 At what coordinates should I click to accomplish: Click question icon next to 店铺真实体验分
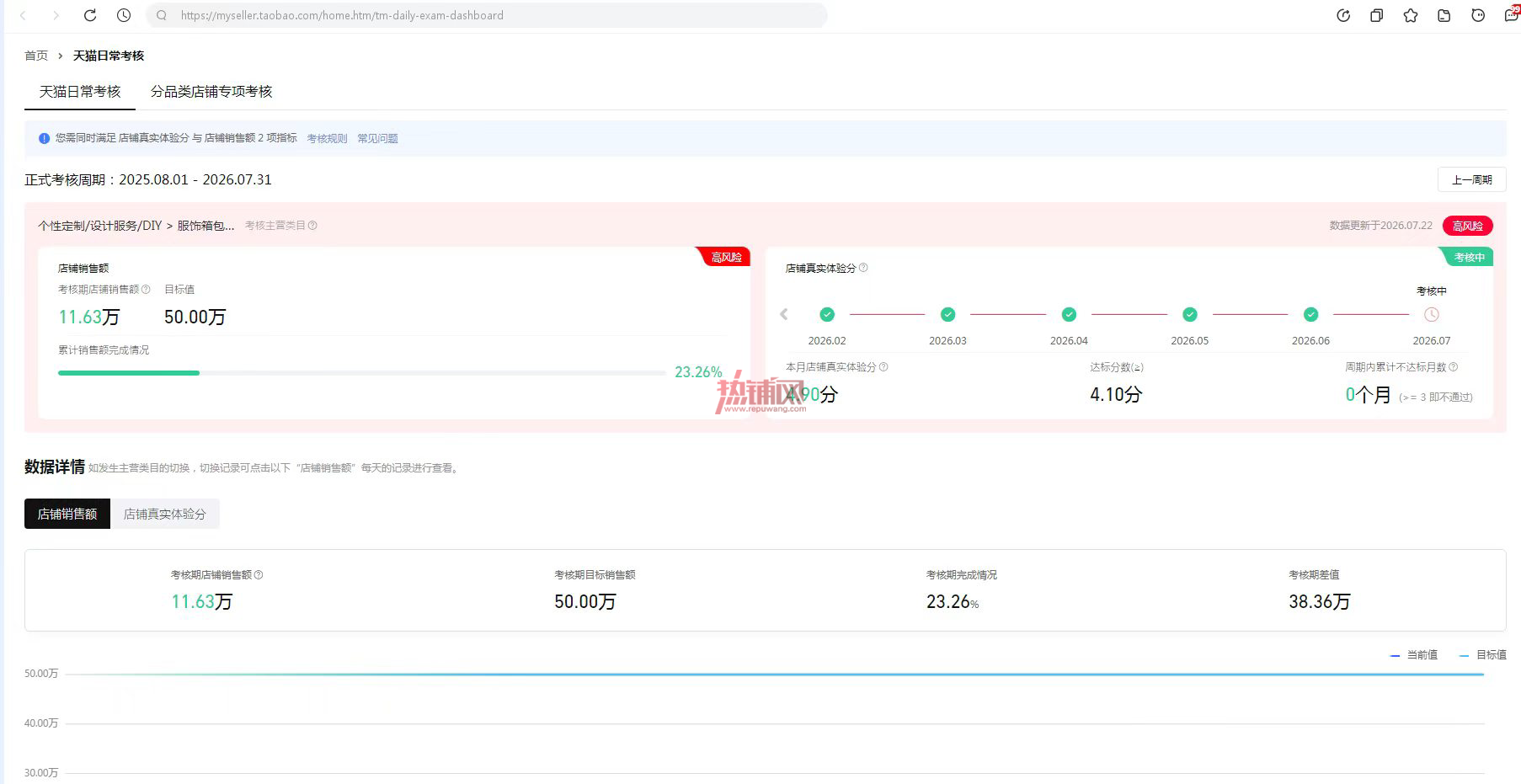click(863, 268)
